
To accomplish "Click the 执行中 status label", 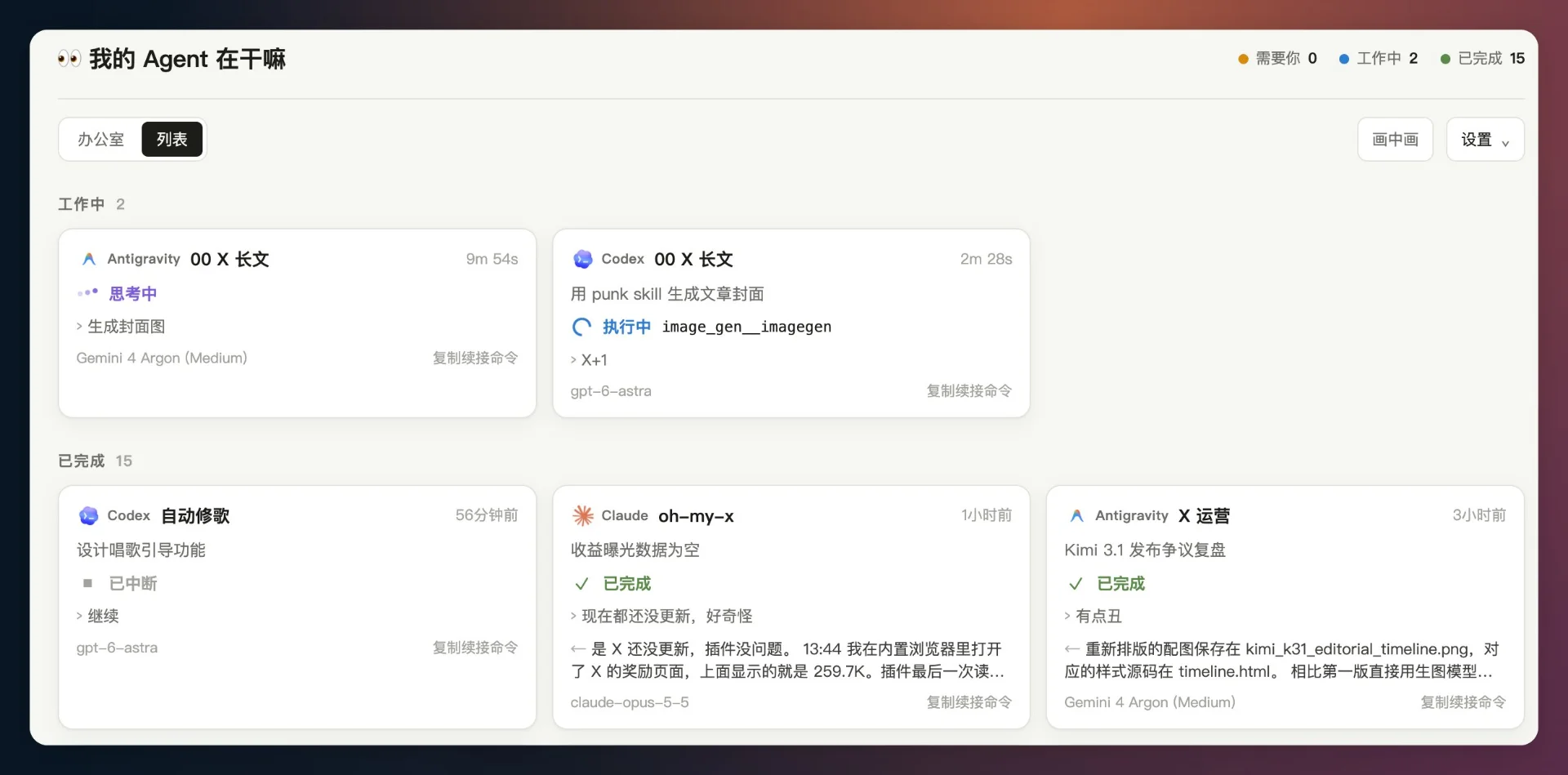I will click(x=626, y=327).
